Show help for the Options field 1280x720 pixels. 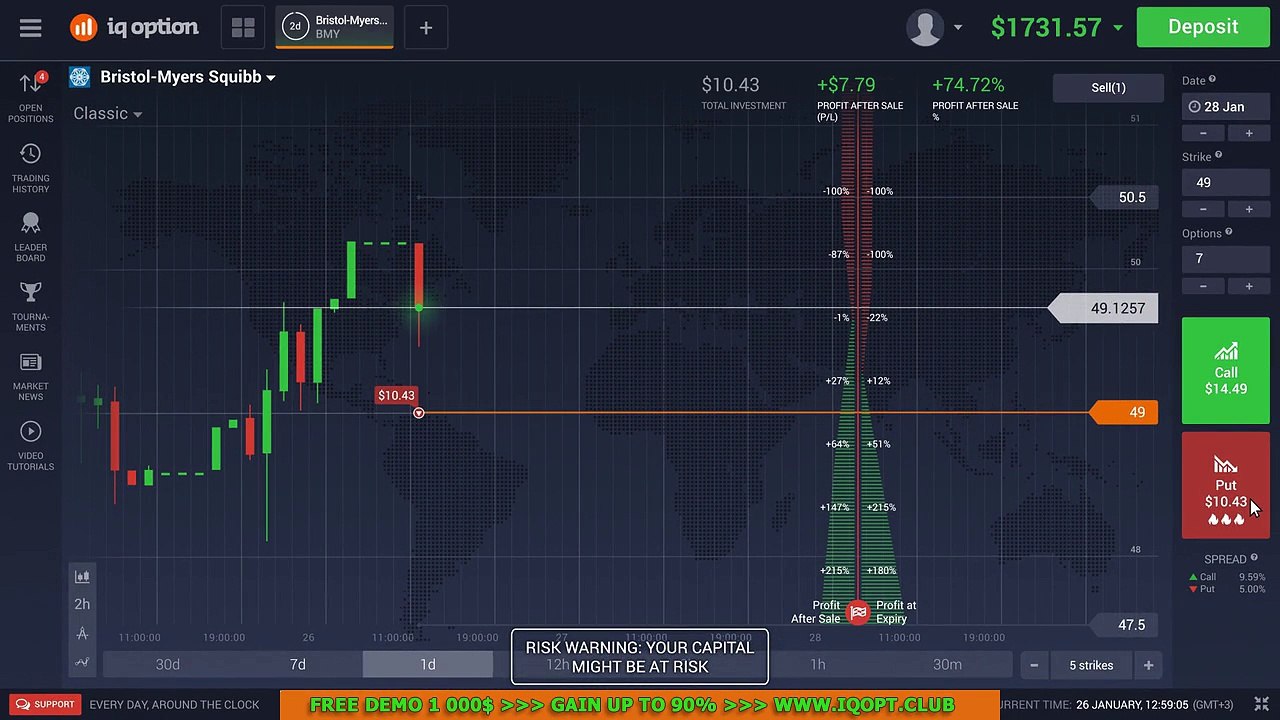pyautogui.click(x=1229, y=233)
